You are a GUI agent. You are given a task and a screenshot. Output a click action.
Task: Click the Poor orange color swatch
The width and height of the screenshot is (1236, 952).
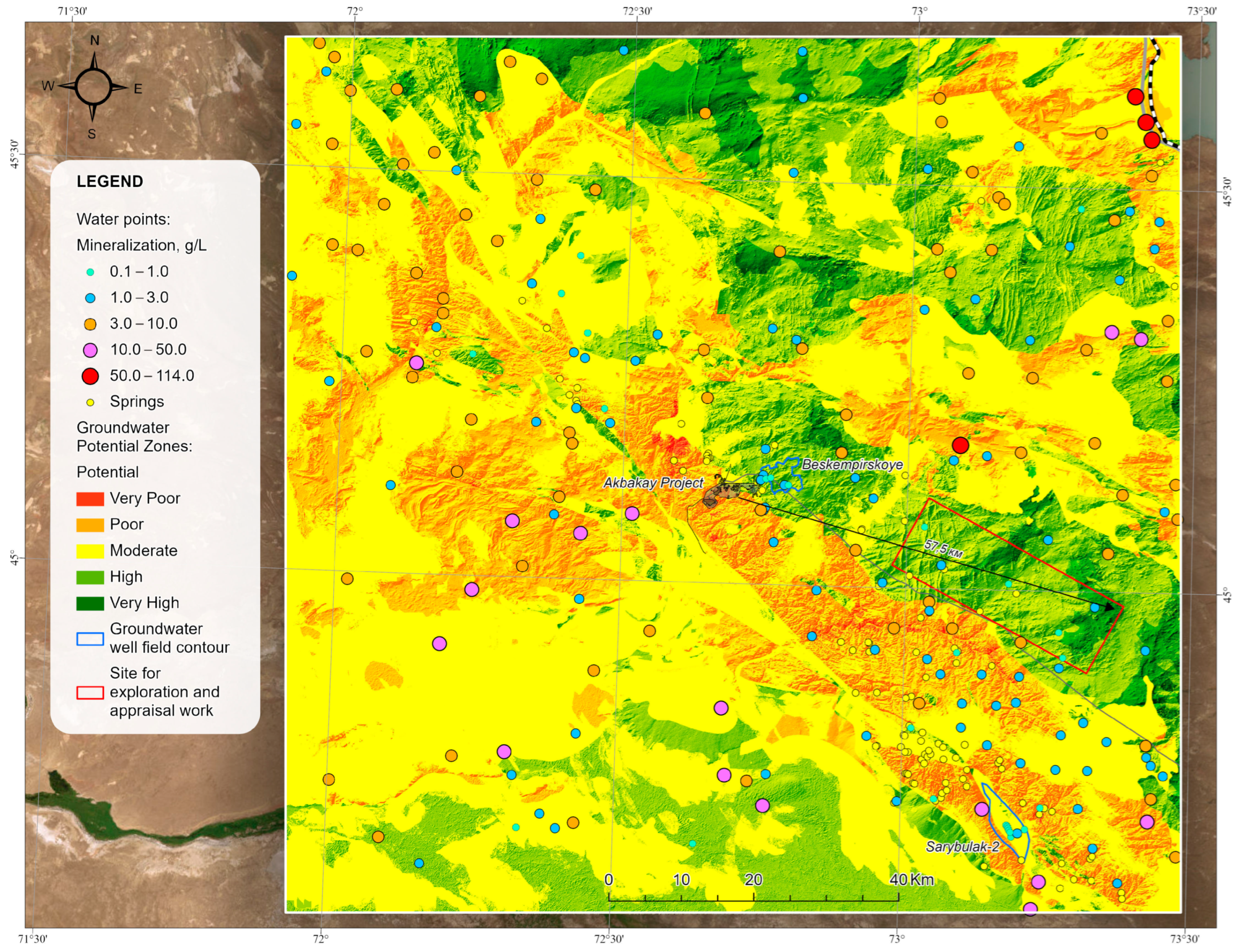pos(90,525)
